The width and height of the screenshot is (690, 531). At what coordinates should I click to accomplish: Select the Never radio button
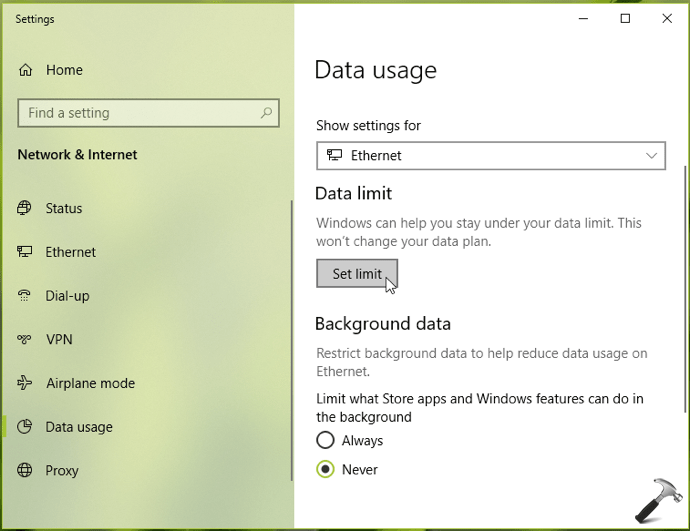pyautogui.click(x=325, y=469)
